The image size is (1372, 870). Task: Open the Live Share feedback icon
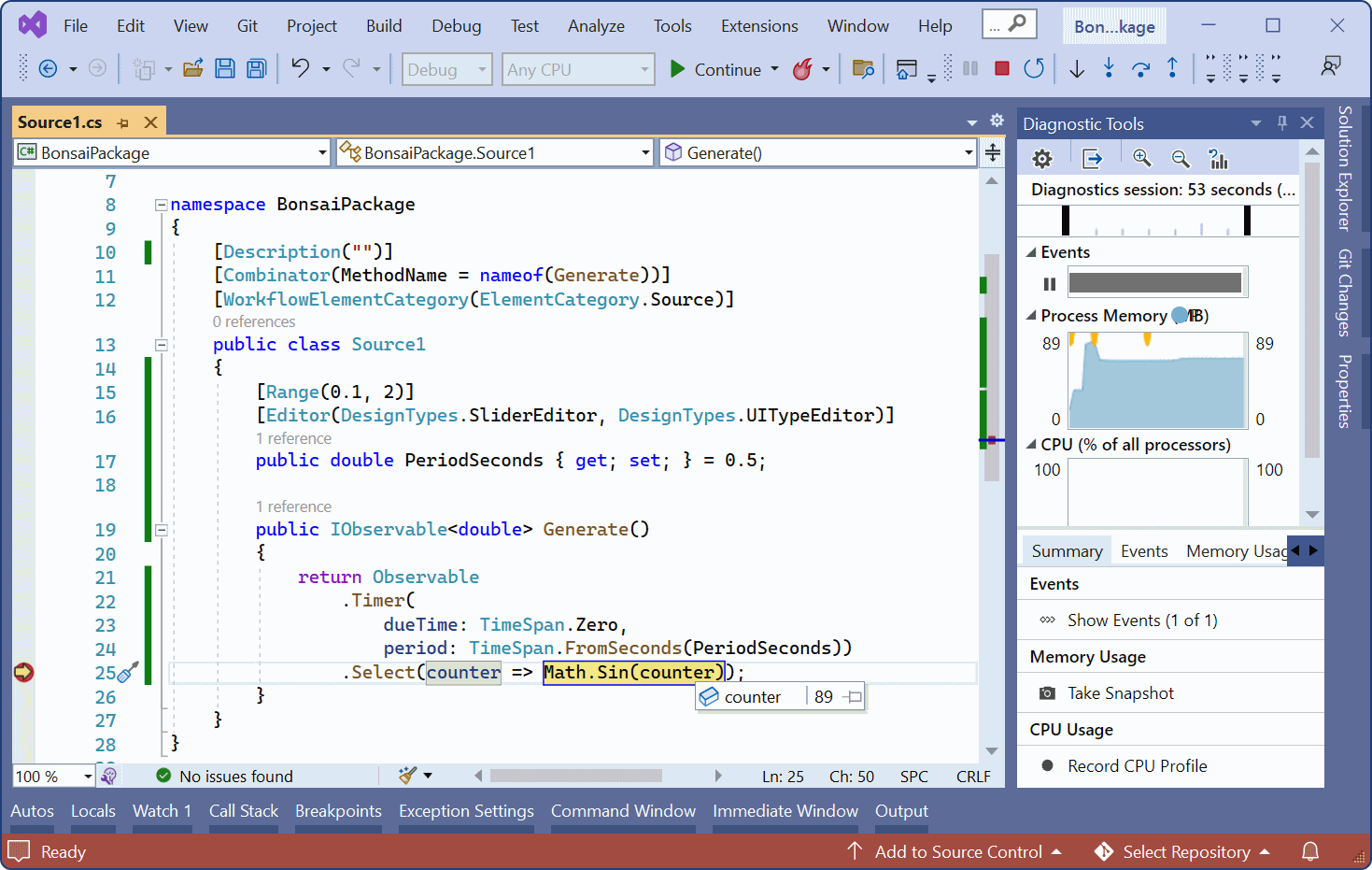coord(1331,65)
